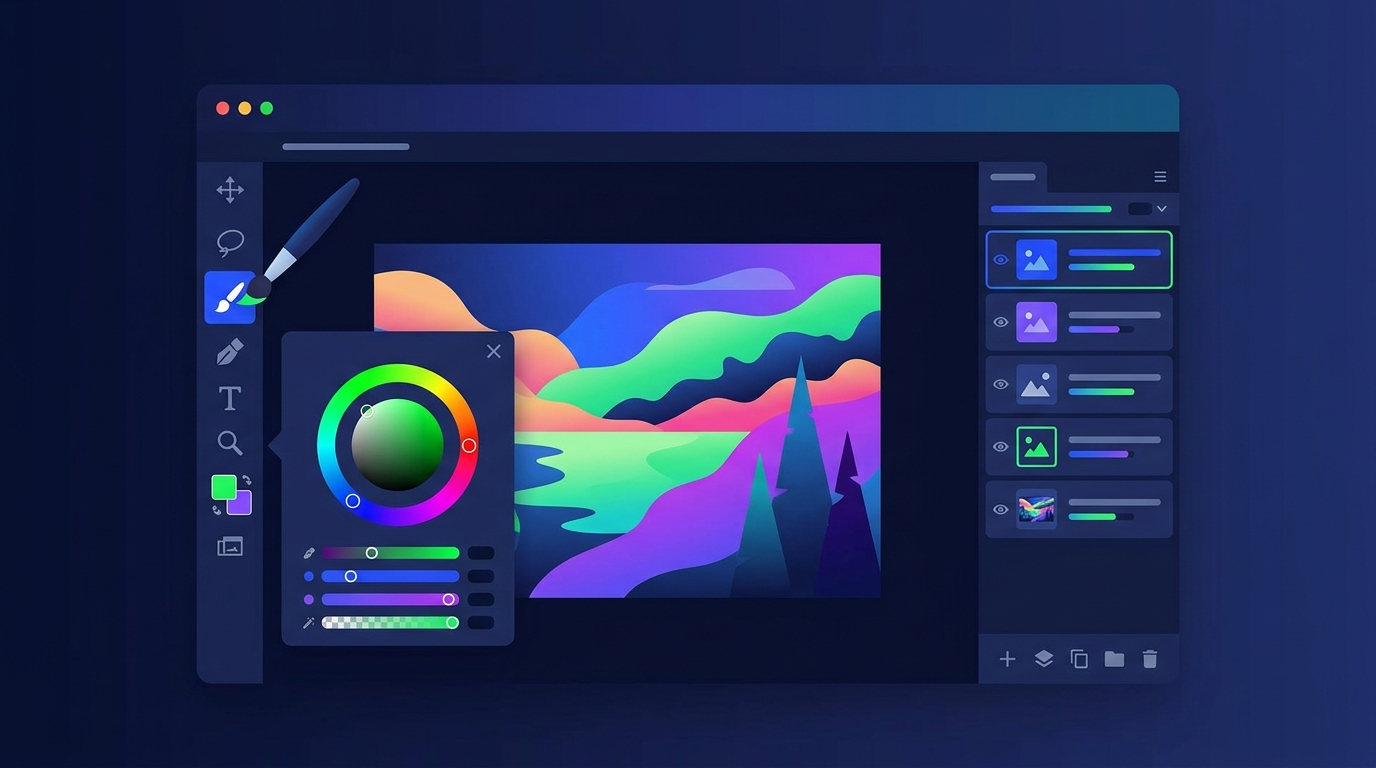1376x768 pixels.
Task: Click the purple dot beside the purple slider
Action: point(309,600)
